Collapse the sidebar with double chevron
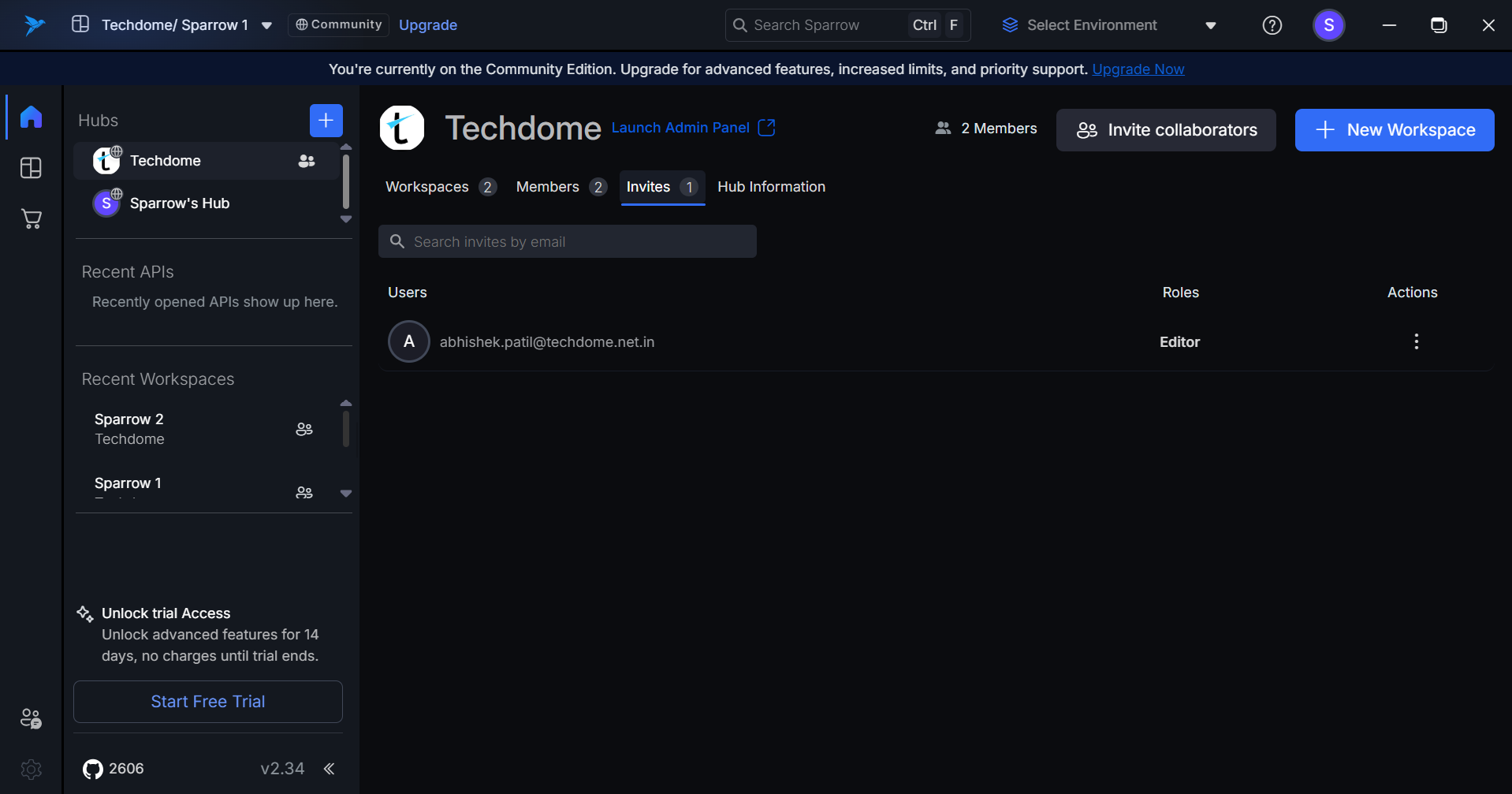The width and height of the screenshot is (1512, 794). click(x=330, y=769)
